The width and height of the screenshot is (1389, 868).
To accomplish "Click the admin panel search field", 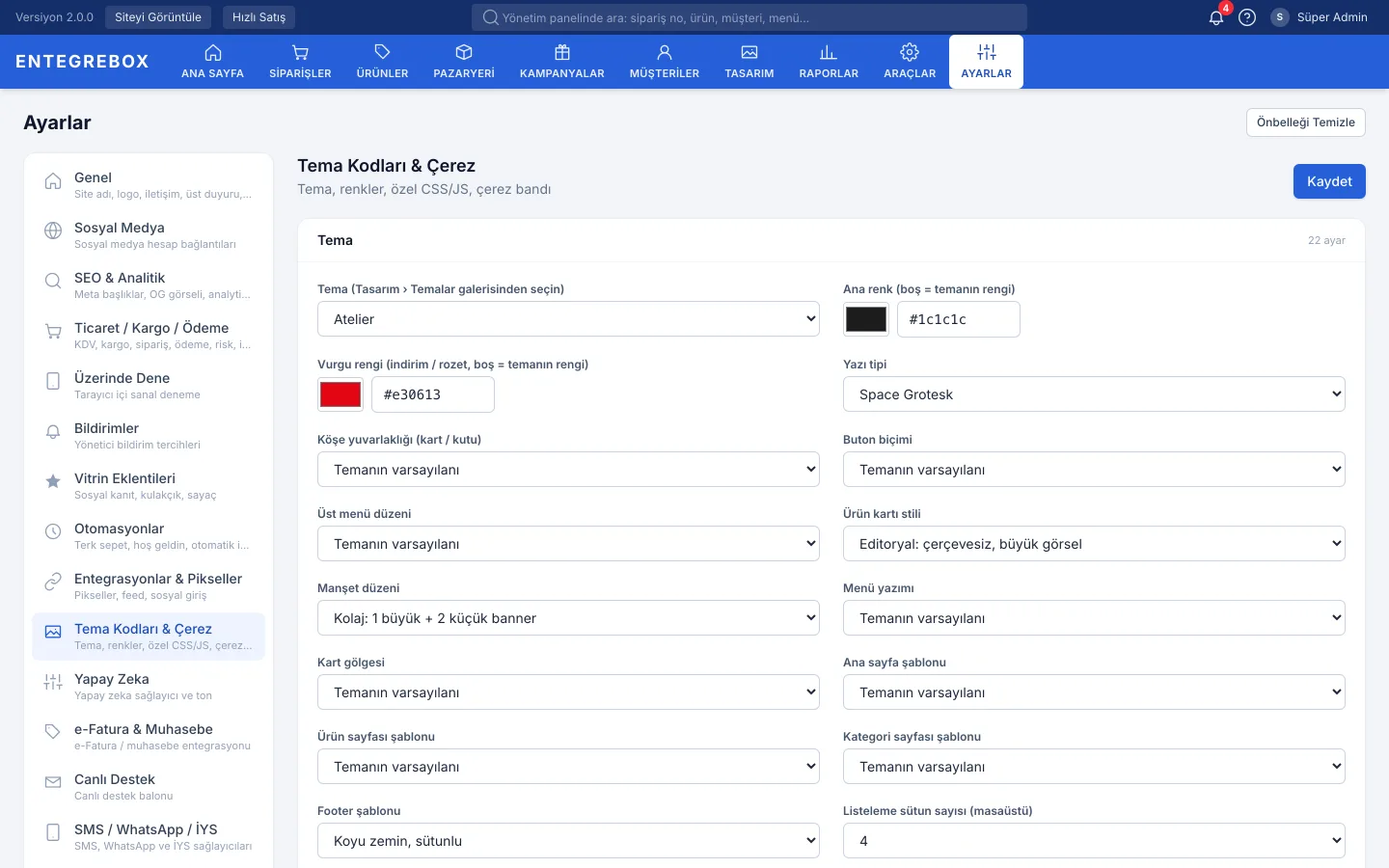I will [x=749, y=17].
